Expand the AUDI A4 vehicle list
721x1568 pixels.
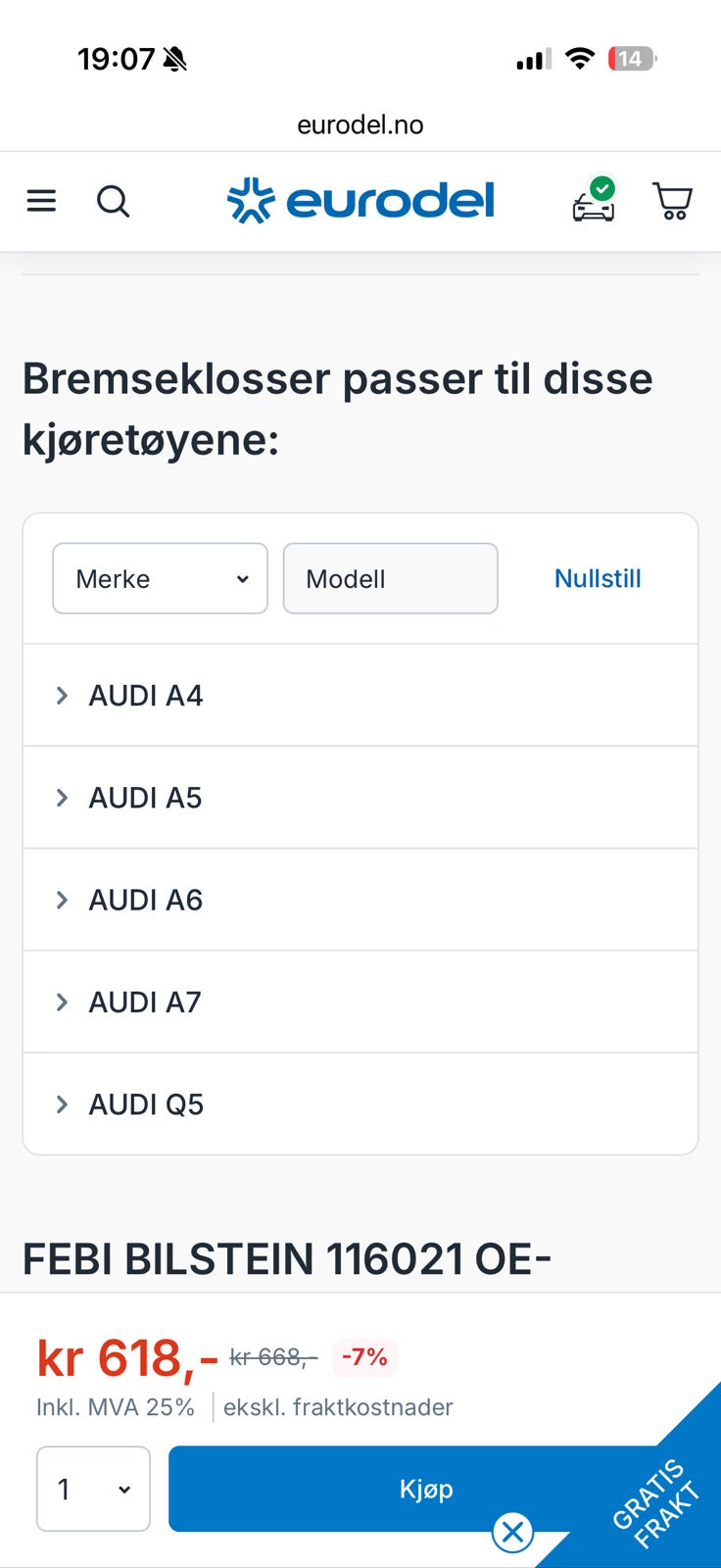coord(145,696)
